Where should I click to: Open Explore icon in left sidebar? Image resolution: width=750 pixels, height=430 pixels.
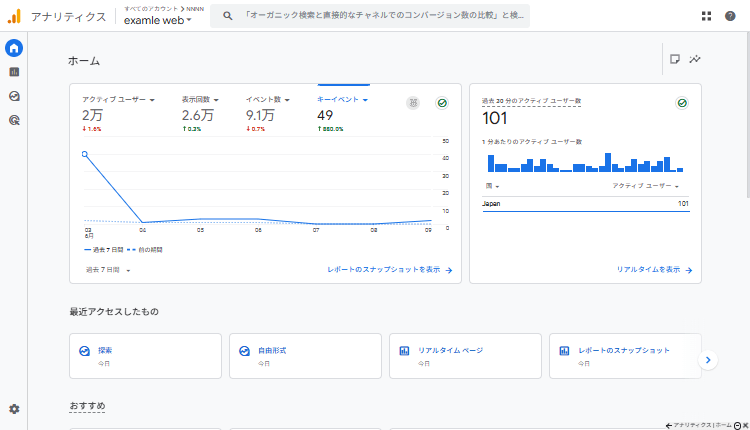(14, 96)
